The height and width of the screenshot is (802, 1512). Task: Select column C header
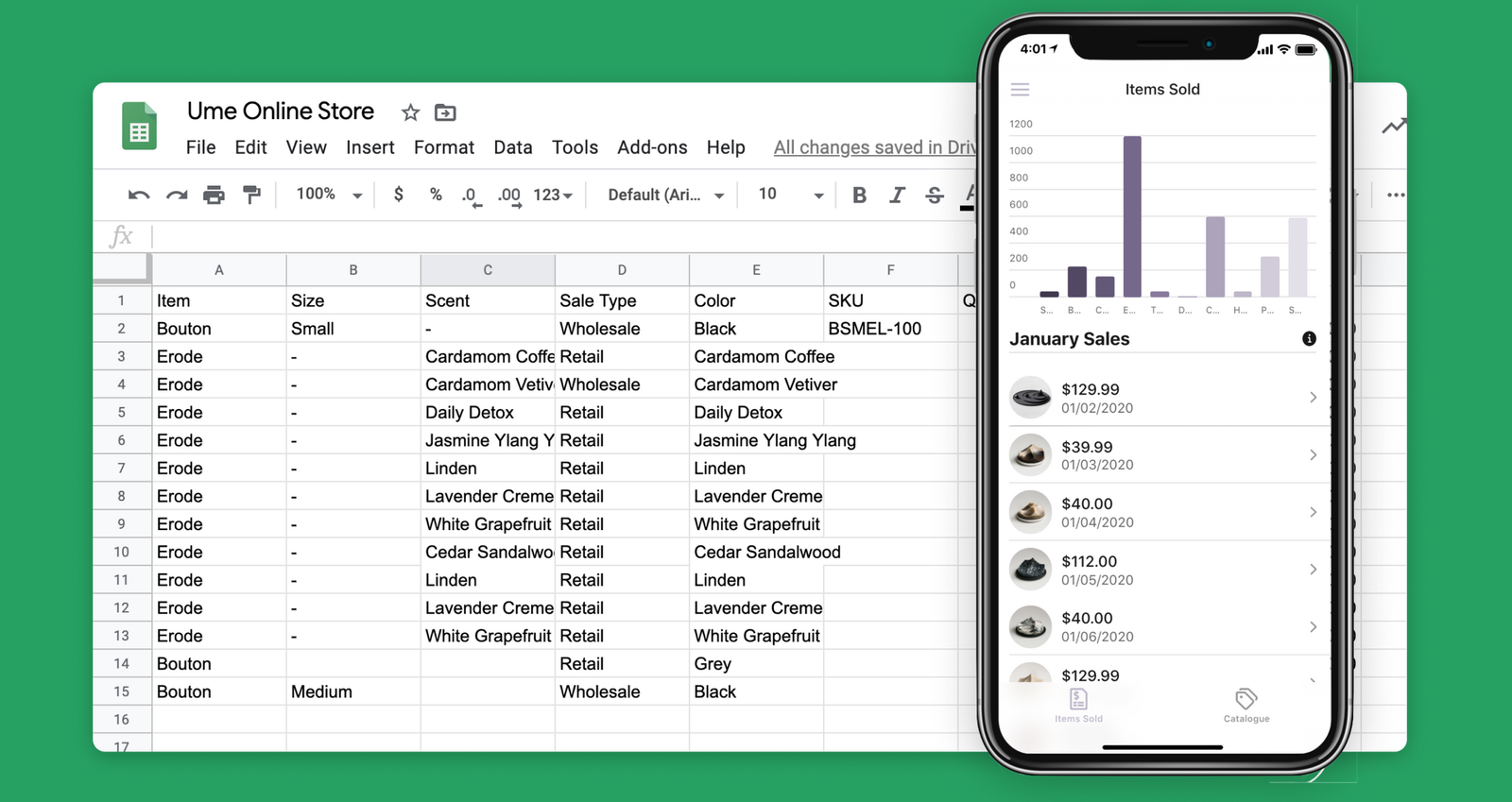pos(488,270)
